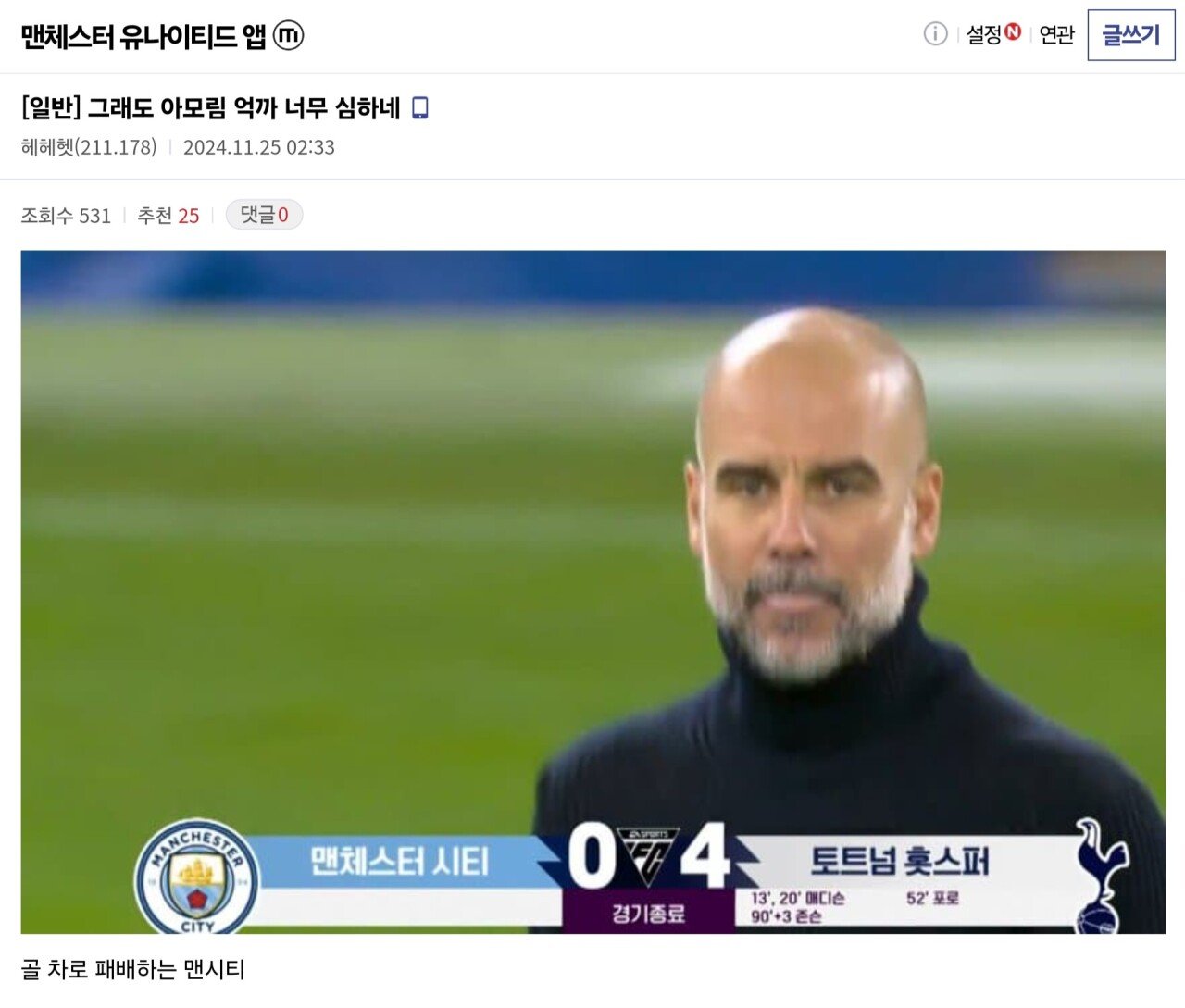Screen dimensions: 1185x1008
Task: Click the author name 헤헤헷(211.178)
Action: pyautogui.click(x=89, y=147)
